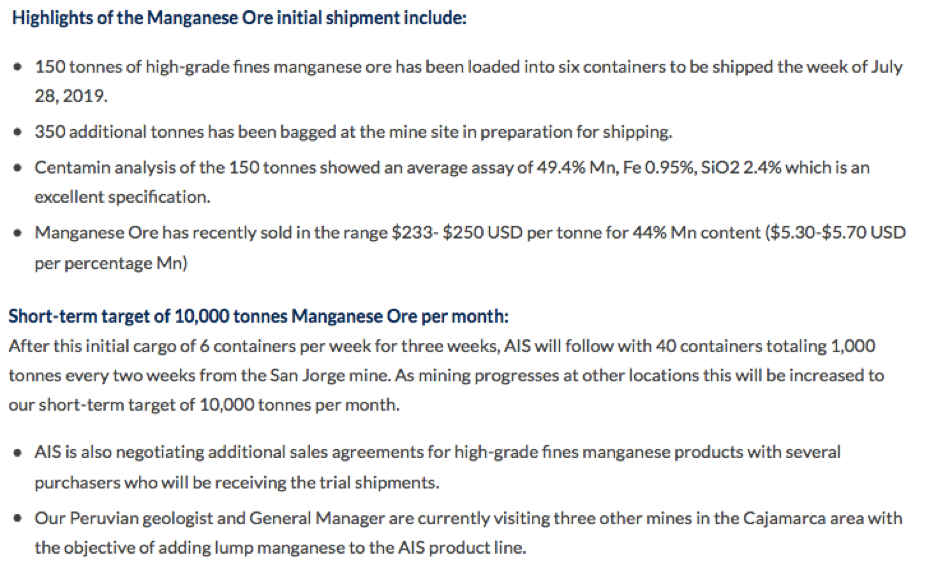927x572 pixels.
Task: Click the bullet starting "Centamin analysis of the 150 tonnes"
Action: pos(452,167)
